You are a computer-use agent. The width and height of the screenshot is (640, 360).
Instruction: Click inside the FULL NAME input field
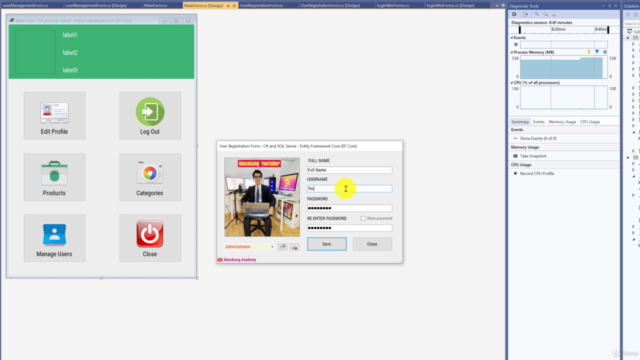(349, 170)
